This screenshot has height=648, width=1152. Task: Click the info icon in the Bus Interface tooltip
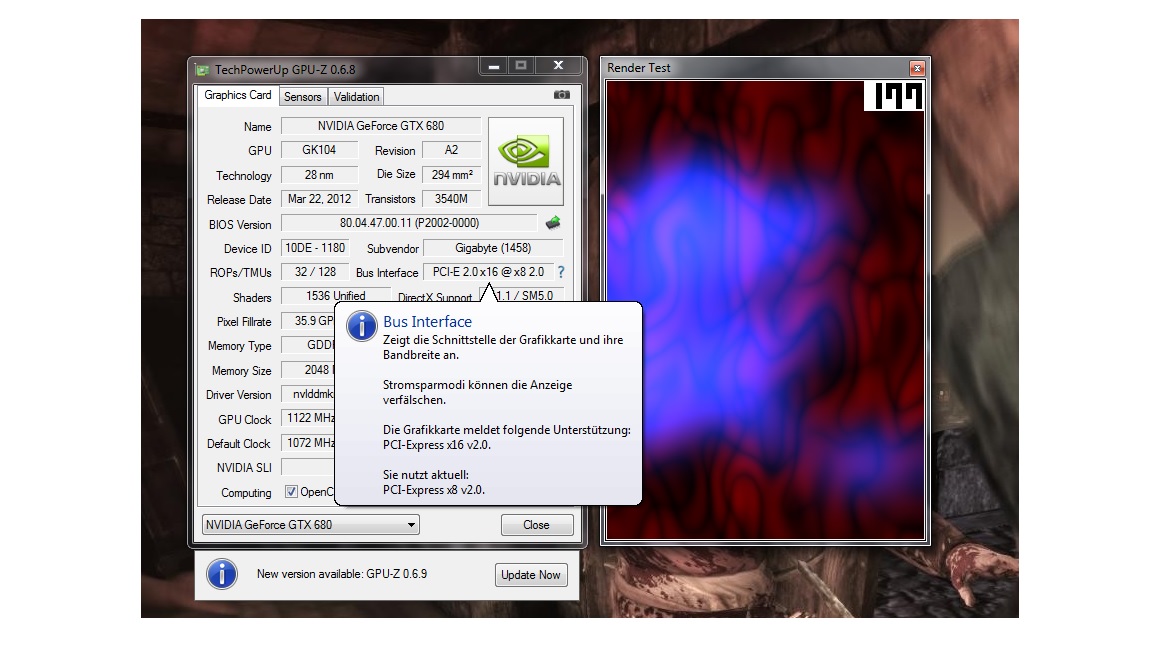point(361,325)
